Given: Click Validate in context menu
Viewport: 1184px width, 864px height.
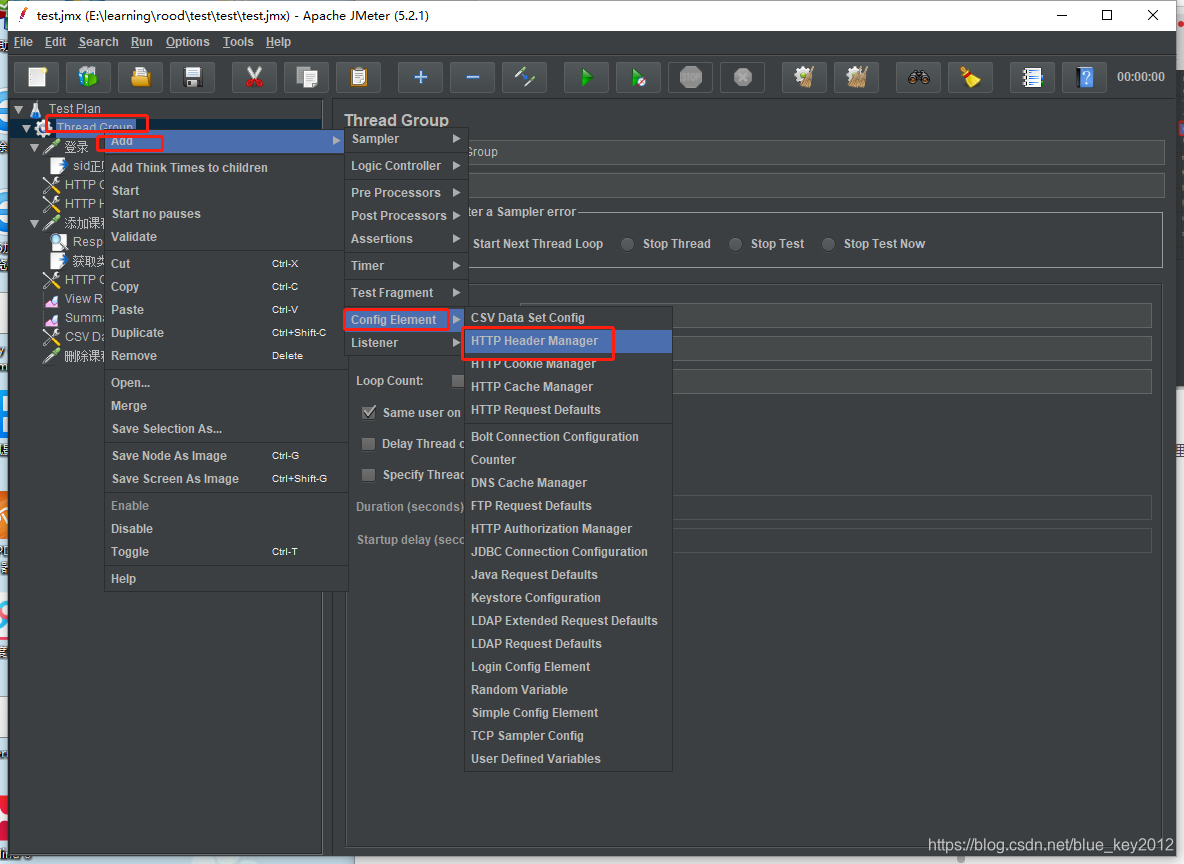Looking at the screenshot, I should 226,237.
